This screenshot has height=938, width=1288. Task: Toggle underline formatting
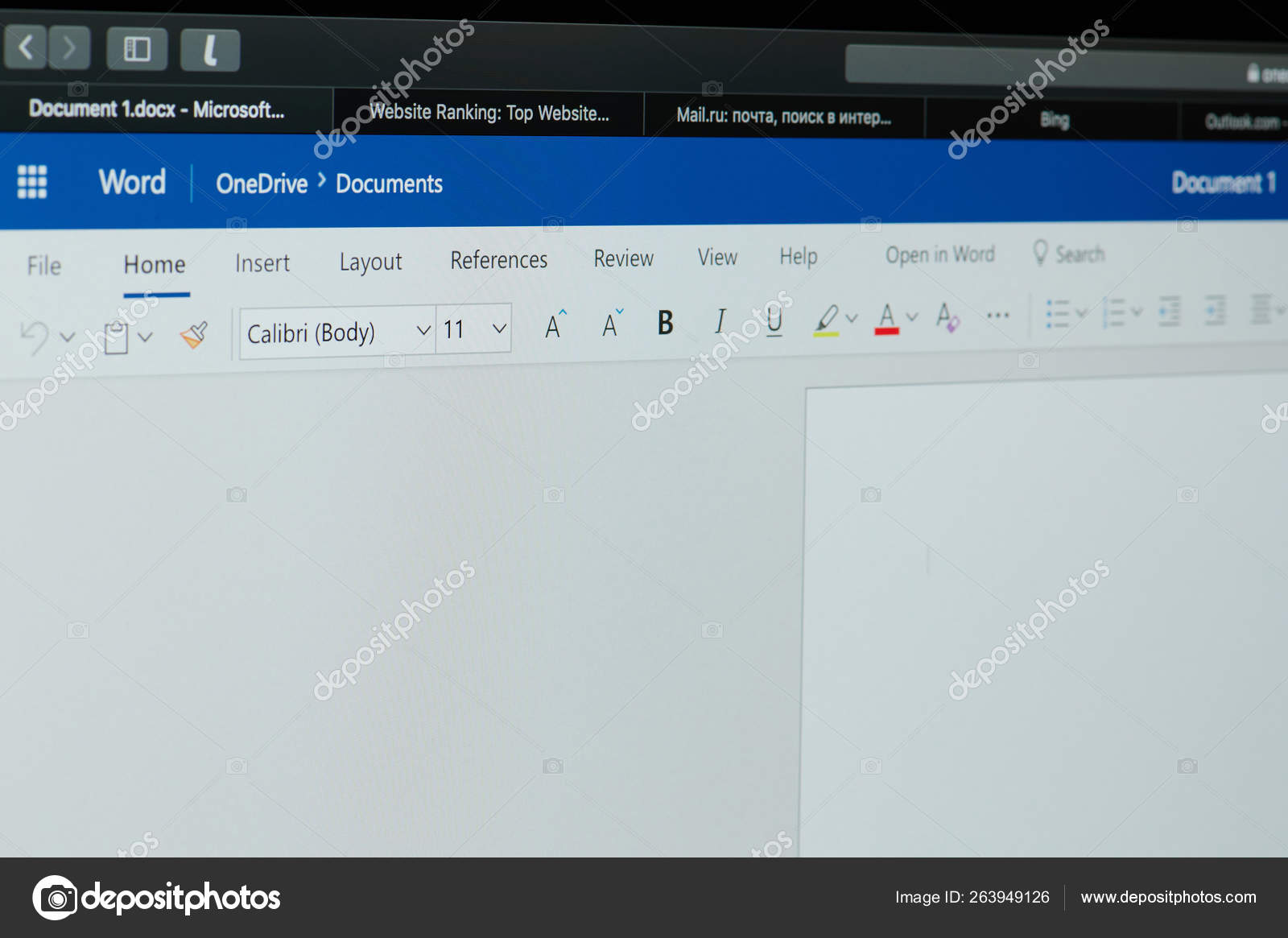coord(774,320)
